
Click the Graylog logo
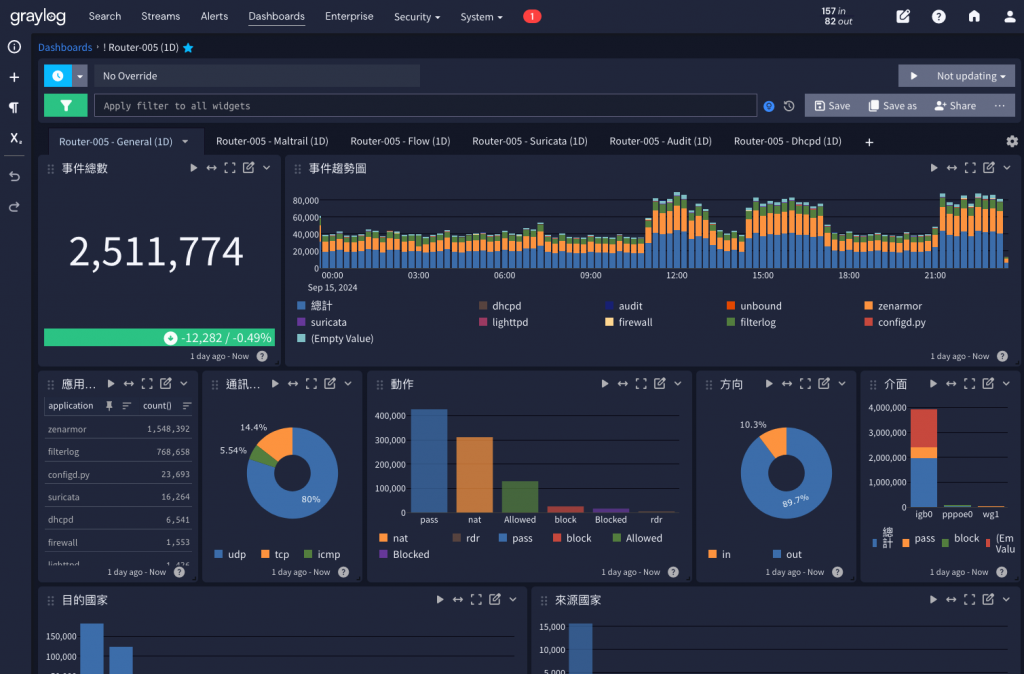point(38,16)
